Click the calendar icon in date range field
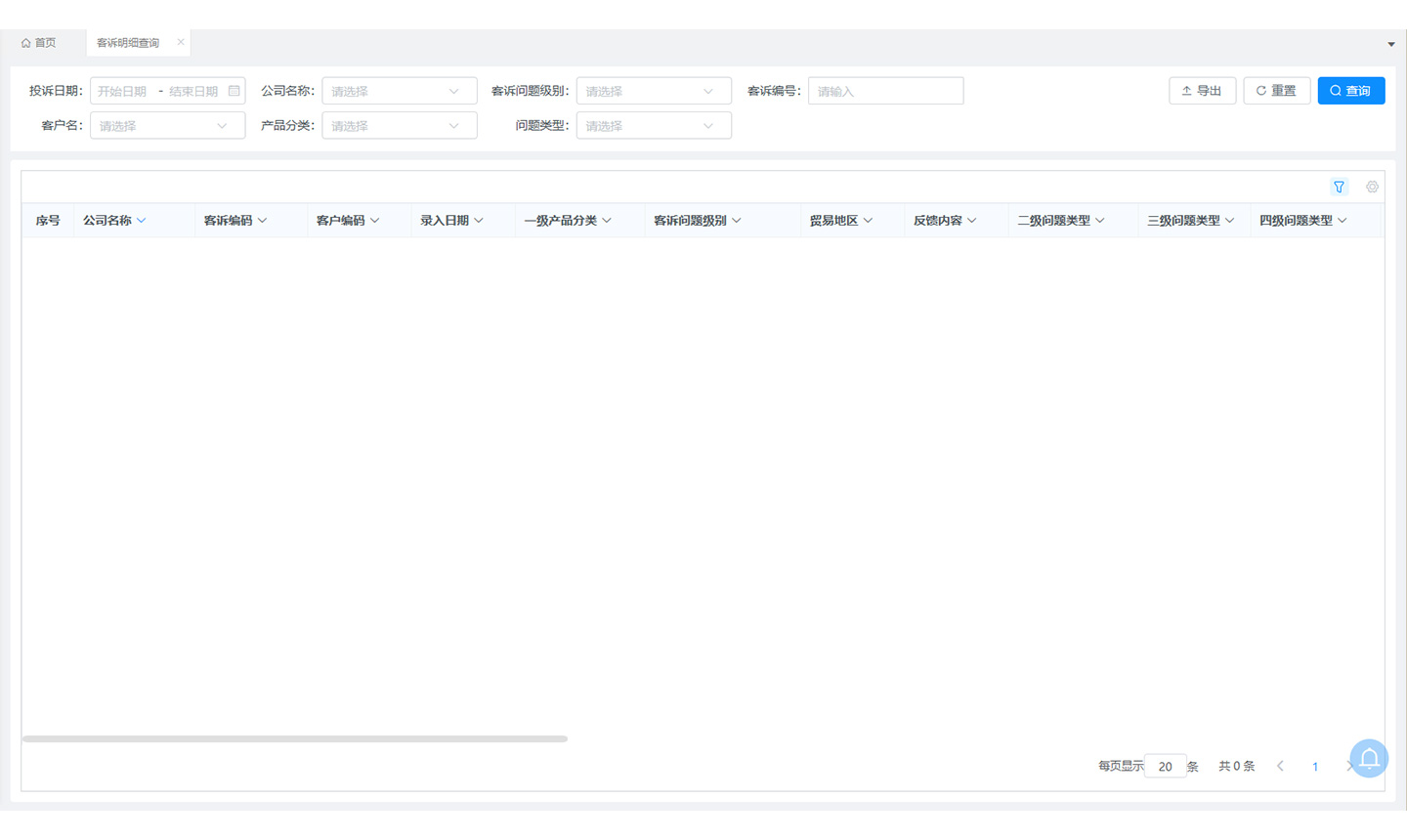This screenshot has width=1407, height=840. 234,91
